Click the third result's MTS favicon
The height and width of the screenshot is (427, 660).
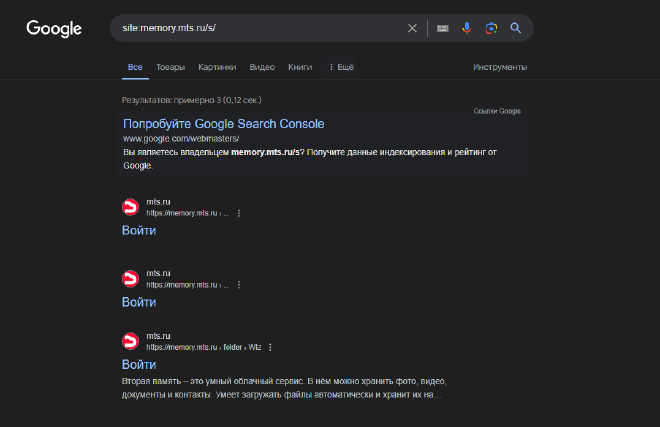(130, 341)
